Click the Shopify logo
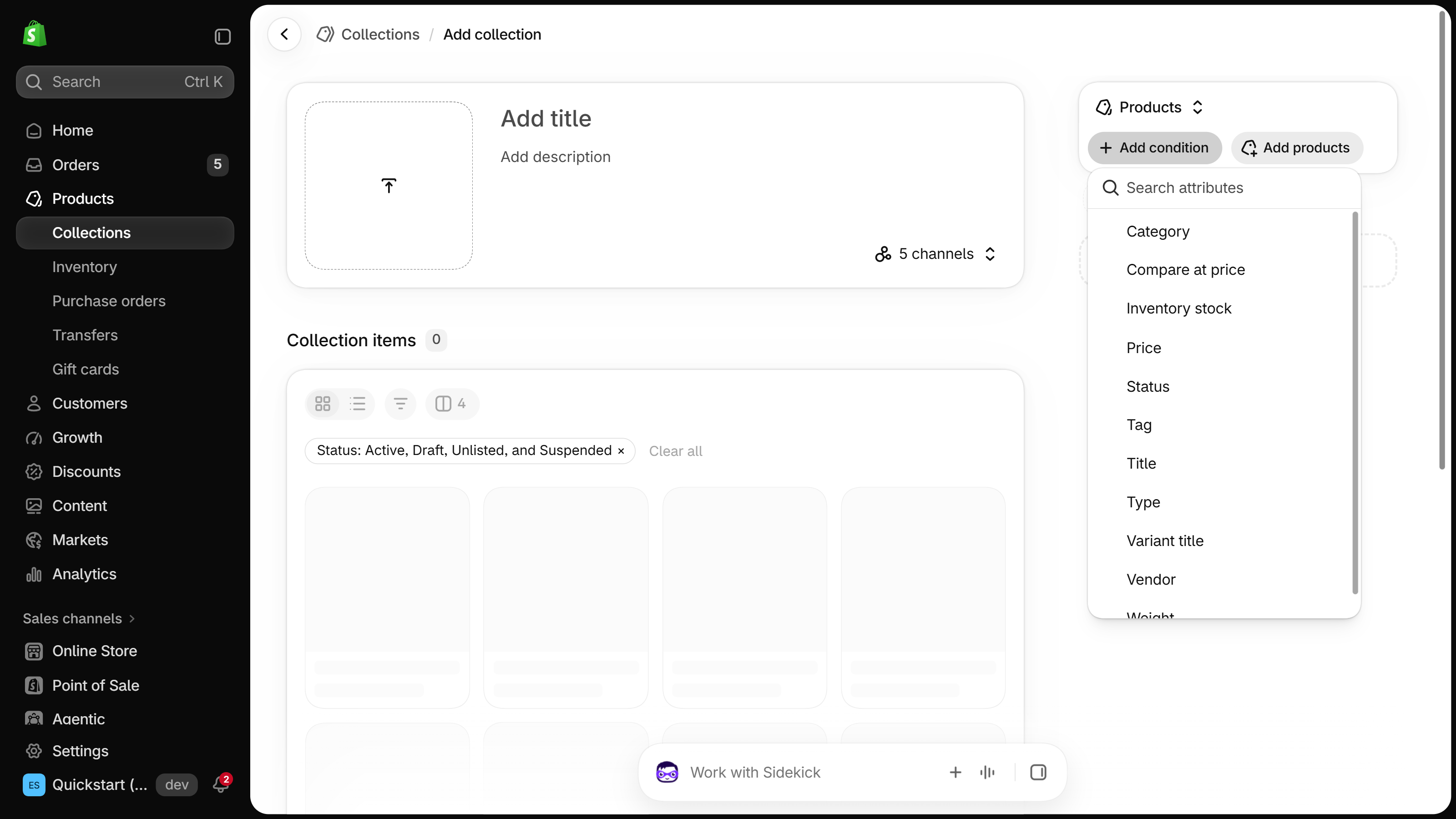This screenshot has height=819, width=1456. (x=35, y=34)
